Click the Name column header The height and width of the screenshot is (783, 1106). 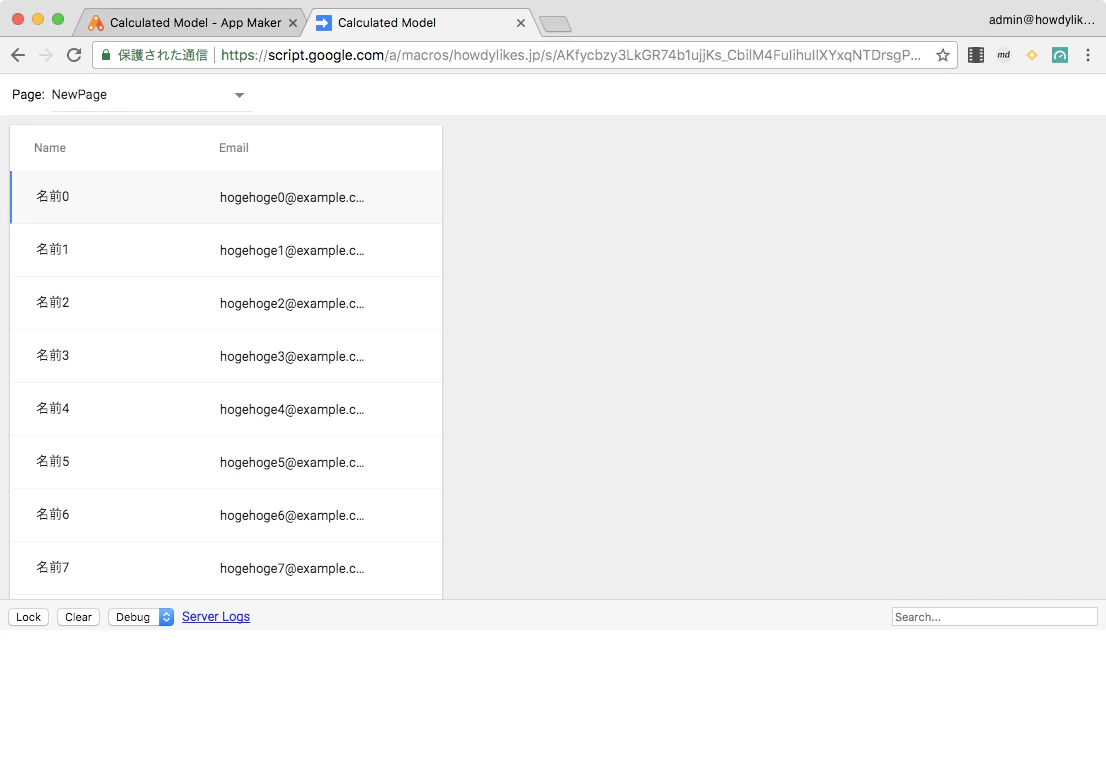[50, 148]
